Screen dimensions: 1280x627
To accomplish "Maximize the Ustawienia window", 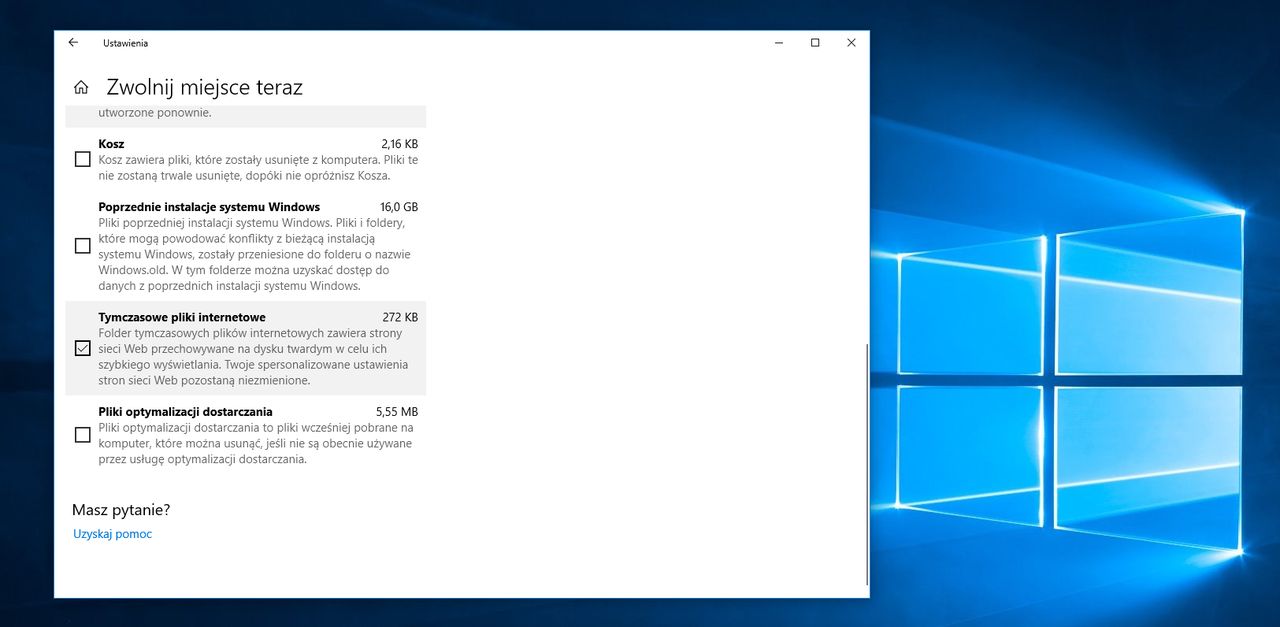I will point(815,43).
